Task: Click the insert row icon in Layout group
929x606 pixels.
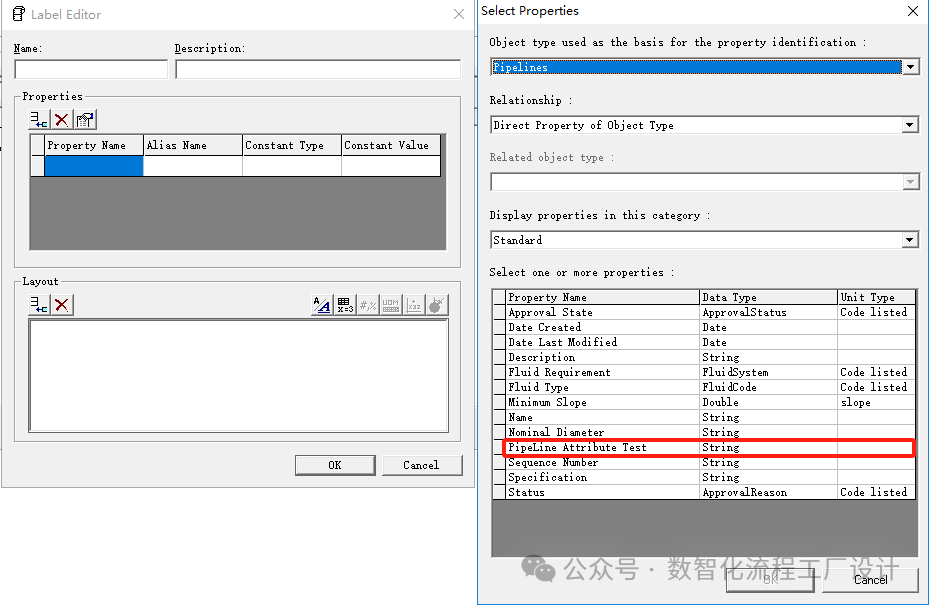Action: tap(39, 304)
